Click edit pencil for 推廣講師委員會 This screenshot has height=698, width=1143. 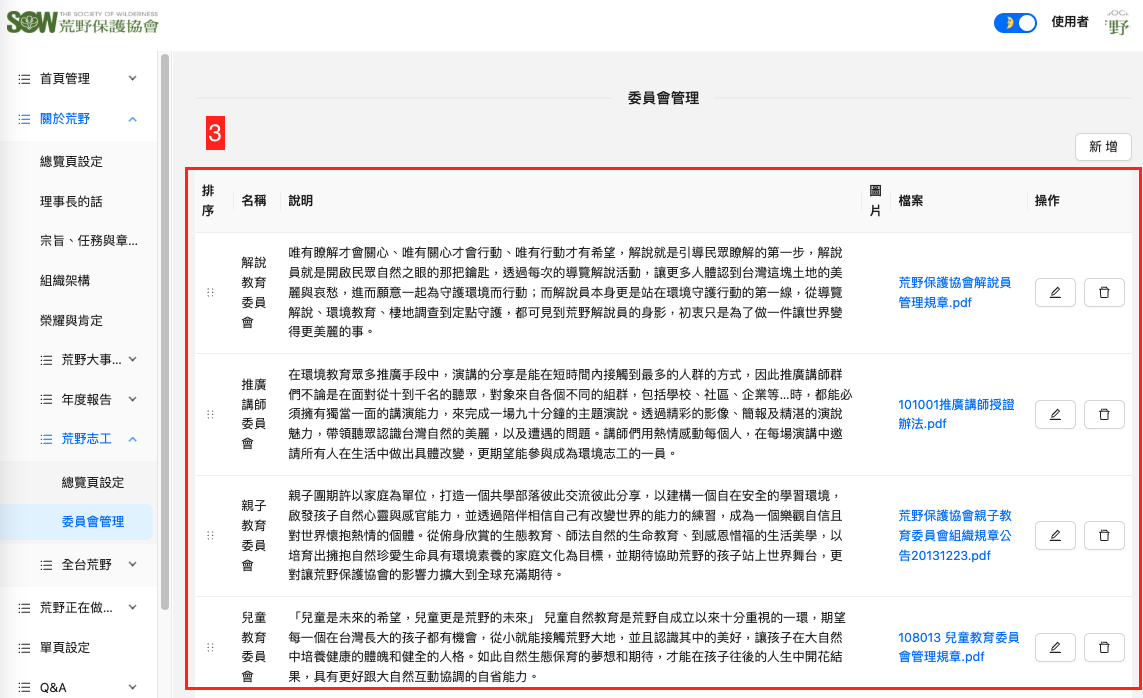pos(1055,414)
